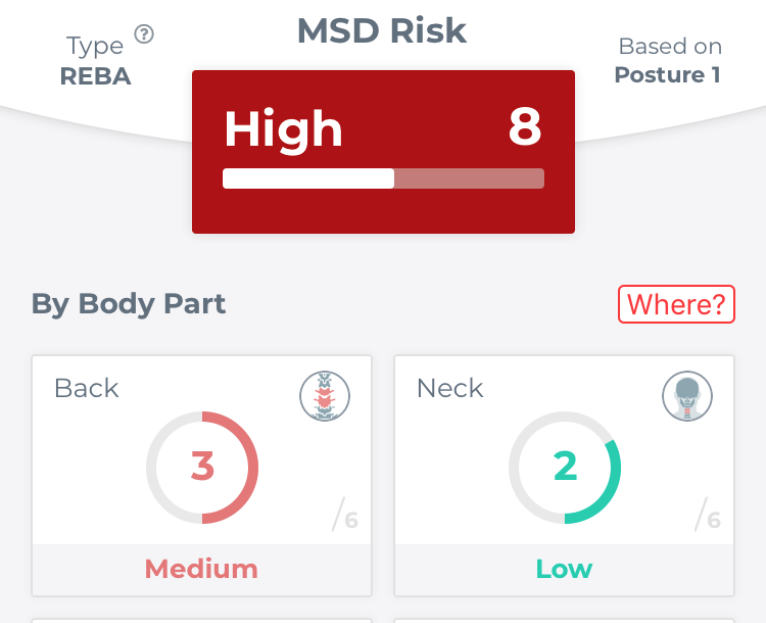Image resolution: width=766 pixels, height=623 pixels.
Task: Open the Neck card title
Action: 450,388
